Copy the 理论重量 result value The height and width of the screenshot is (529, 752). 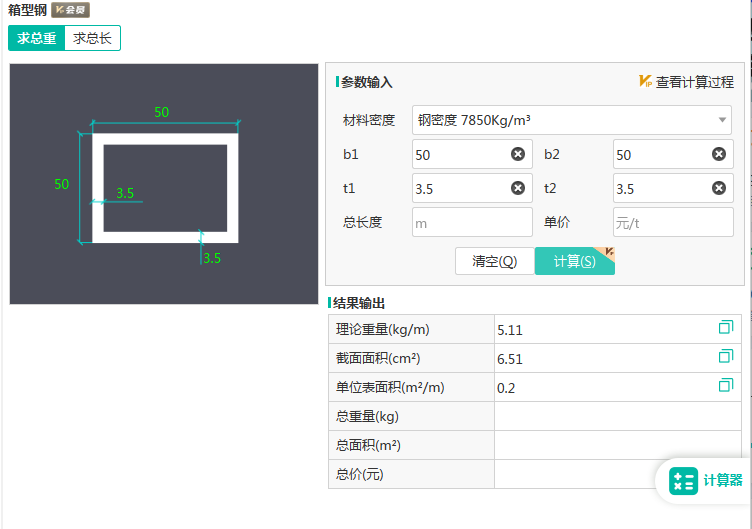pyautogui.click(x=726, y=328)
